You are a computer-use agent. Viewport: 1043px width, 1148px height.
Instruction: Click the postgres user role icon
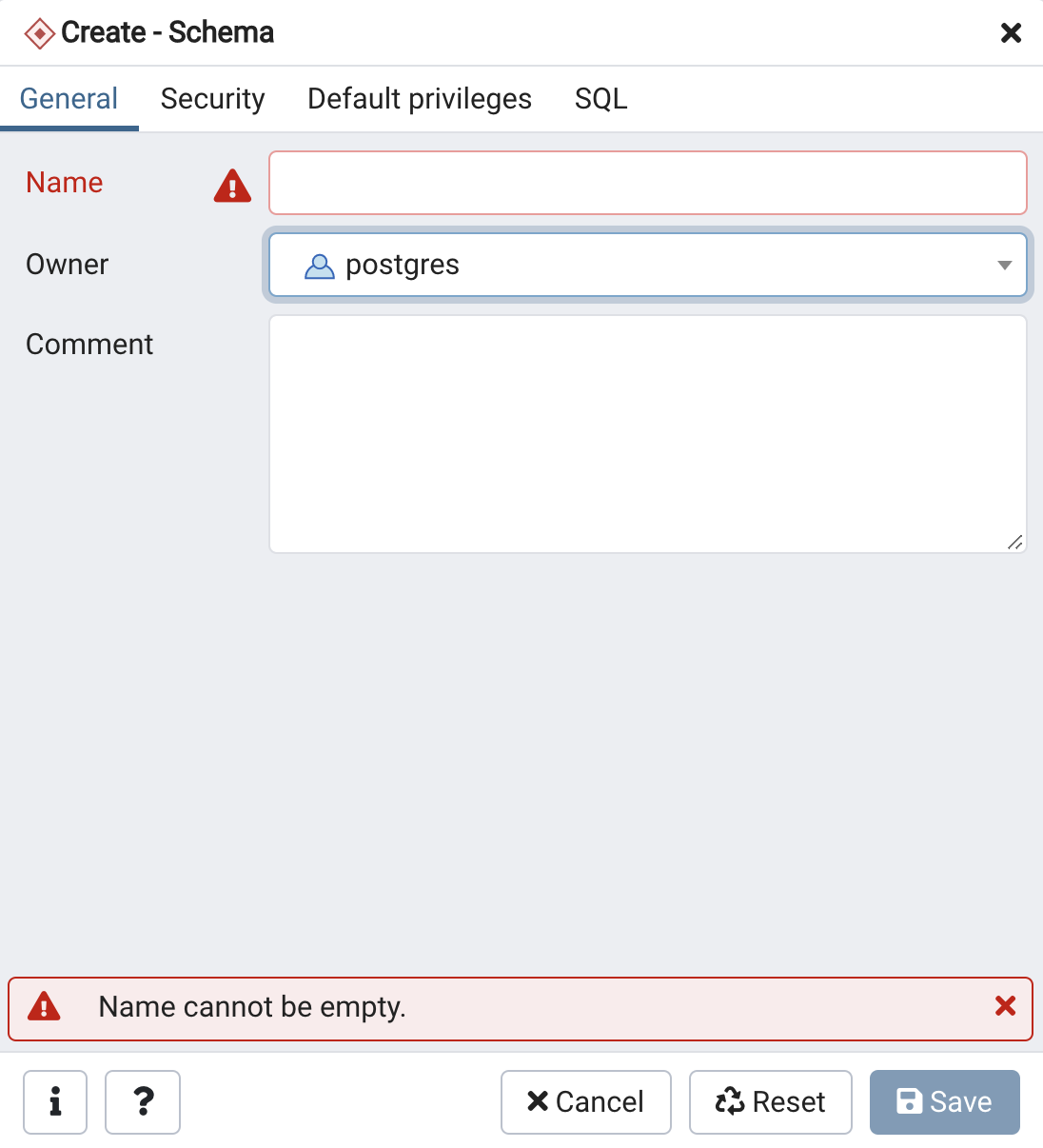click(319, 266)
